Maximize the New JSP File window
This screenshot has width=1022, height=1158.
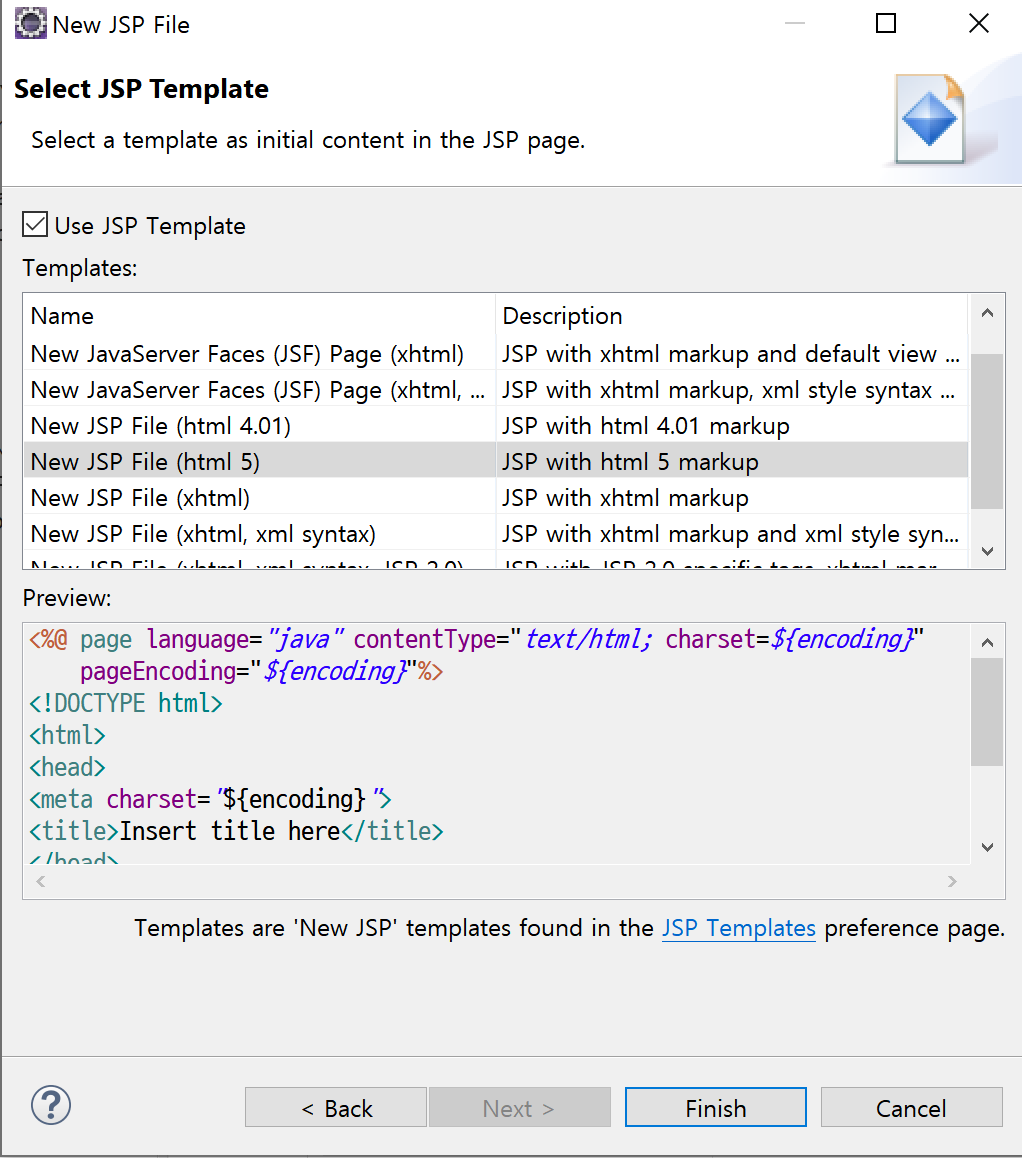885,24
